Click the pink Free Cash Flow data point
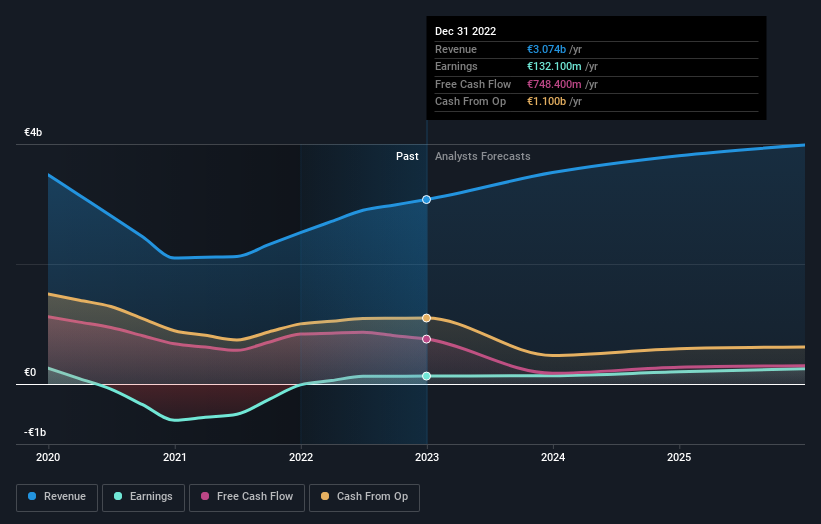 click(427, 339)
